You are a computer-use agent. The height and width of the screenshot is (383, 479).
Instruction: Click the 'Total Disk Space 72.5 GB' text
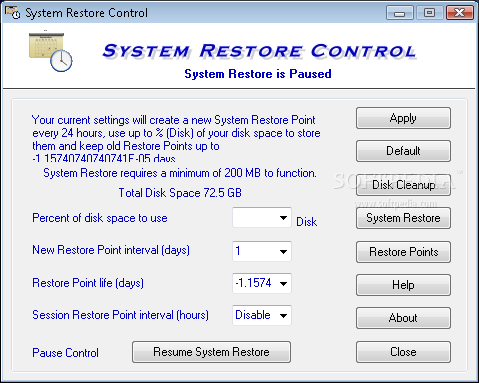[180, 193]
